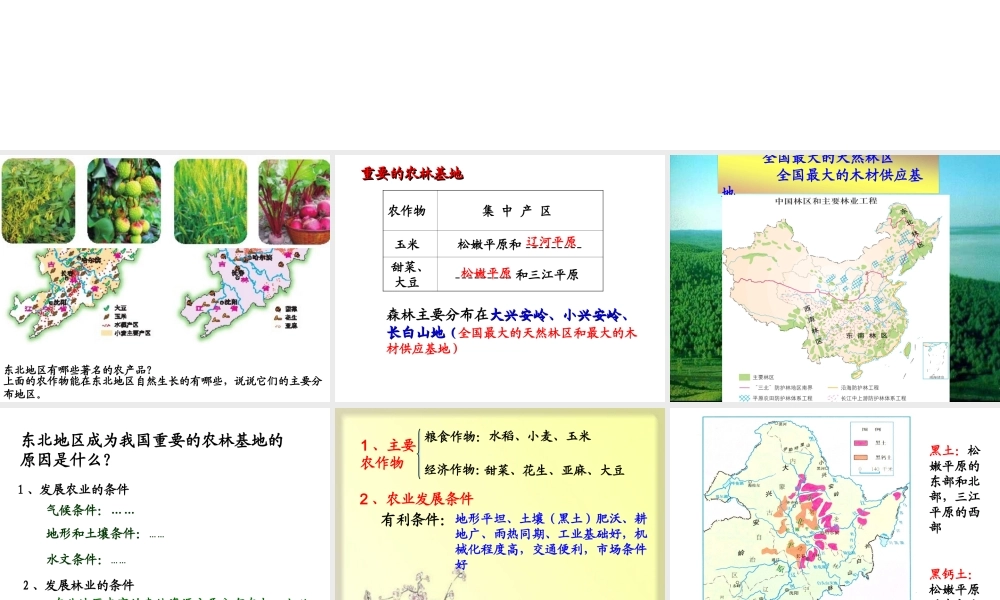Image resolution: width=1000 pixels, height=600 pixels.
Task: Click the 1、发展农业的条件 line
Action: tap(73, 490)
